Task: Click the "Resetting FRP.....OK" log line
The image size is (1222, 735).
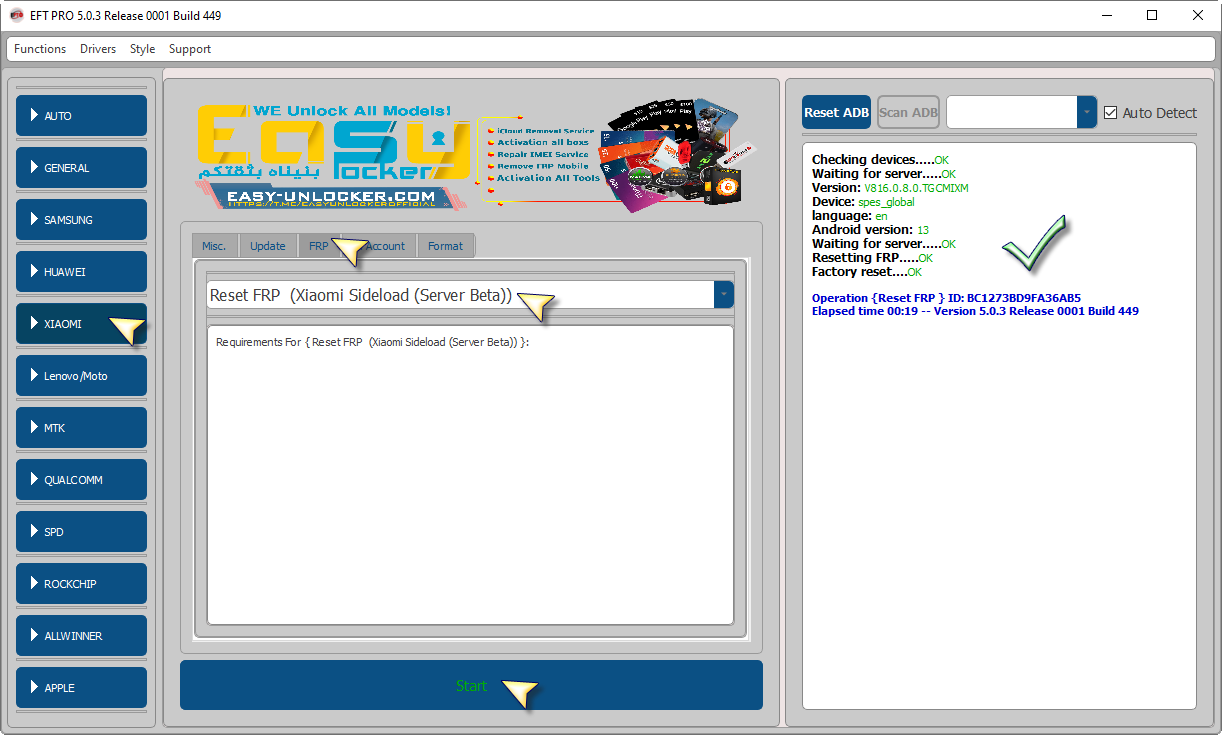Action: click(872, 258)
